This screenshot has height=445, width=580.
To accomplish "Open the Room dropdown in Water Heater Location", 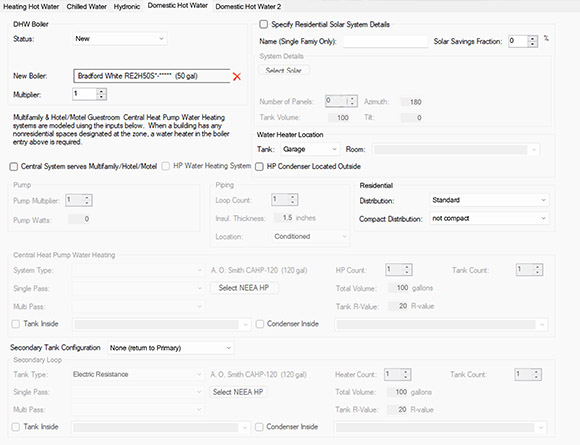I will pos(456,149).
